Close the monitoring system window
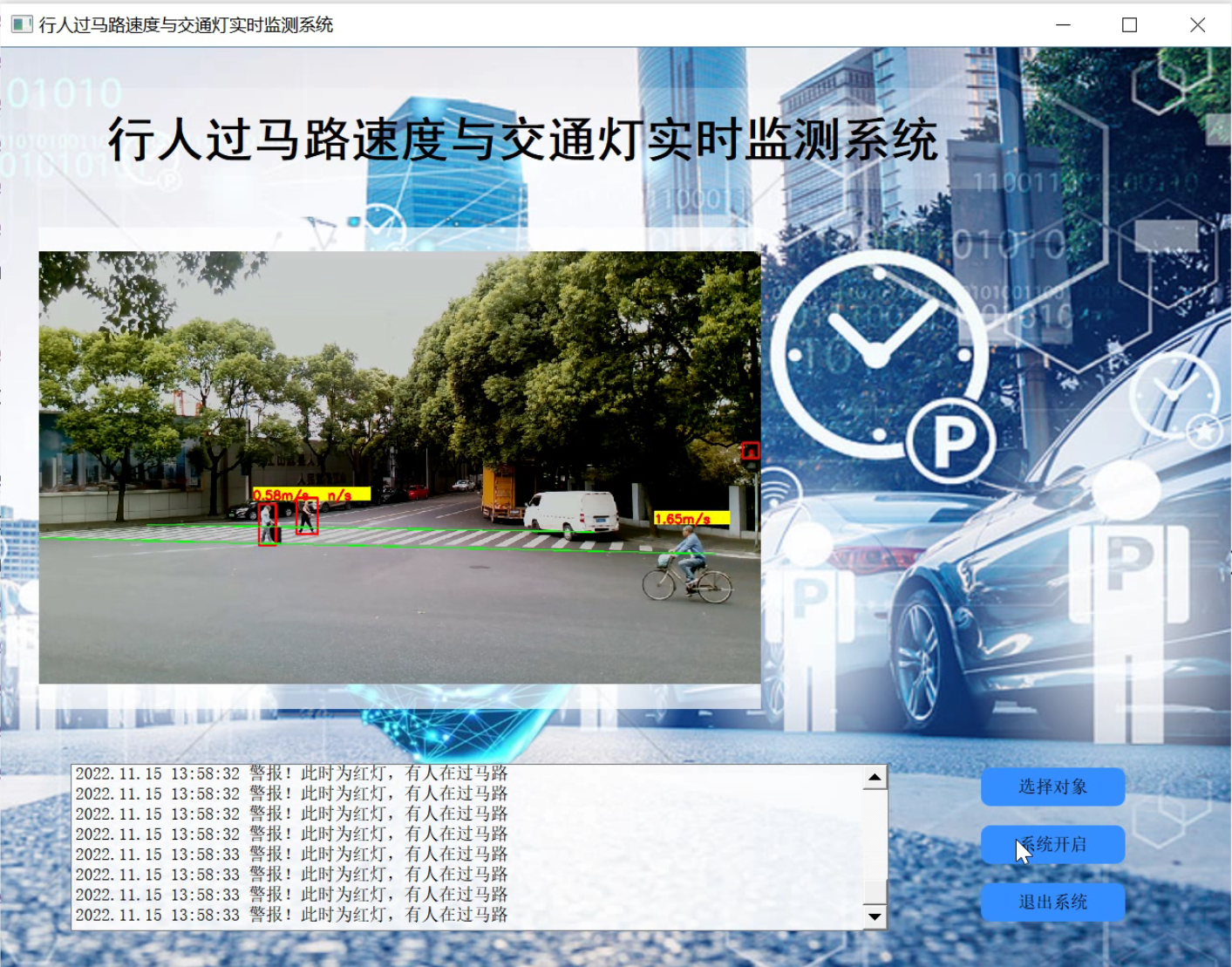The width and height of the screenshot is (1232, 967). (x=1197, y=24)
